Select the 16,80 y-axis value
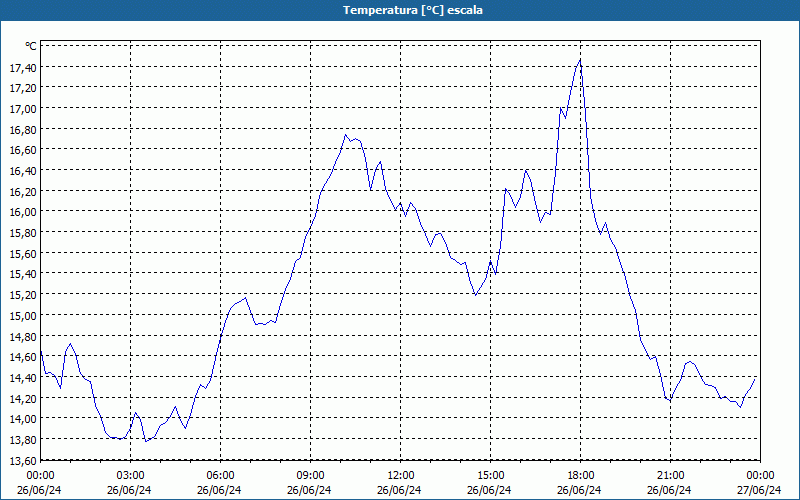 click(x=23, y=129)
